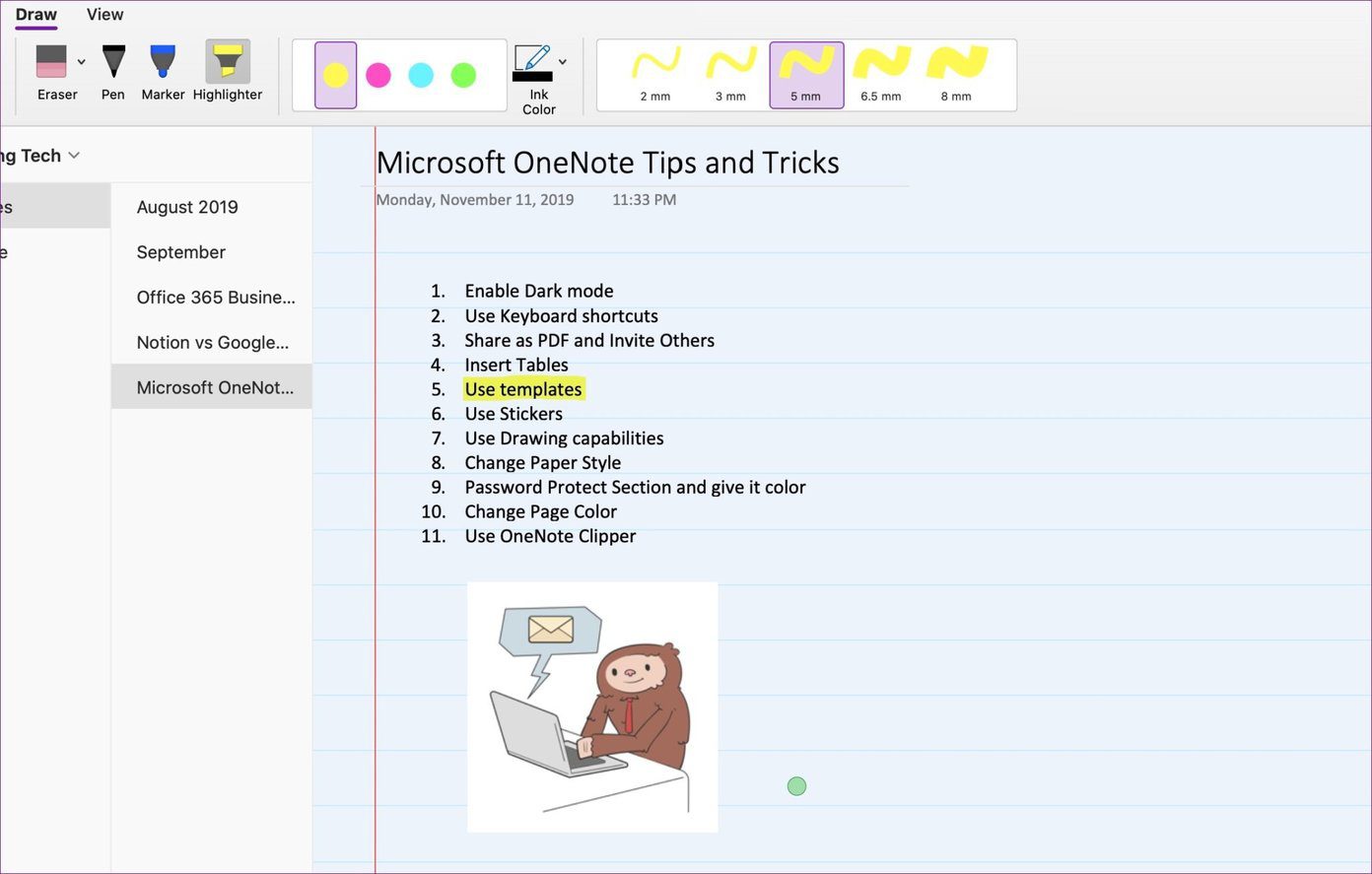Click the Change Paper Style item
Screen dimensions: 1372x874
pyautogui.click(x=543, y=463)
